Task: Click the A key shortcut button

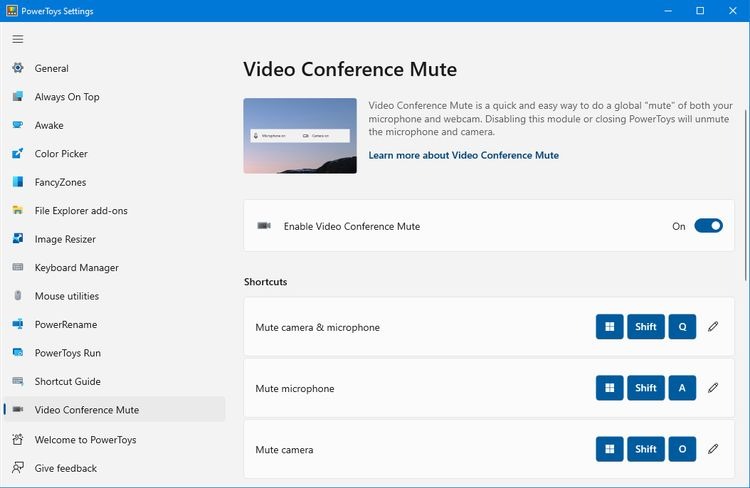Action: [x=682, y=388]
